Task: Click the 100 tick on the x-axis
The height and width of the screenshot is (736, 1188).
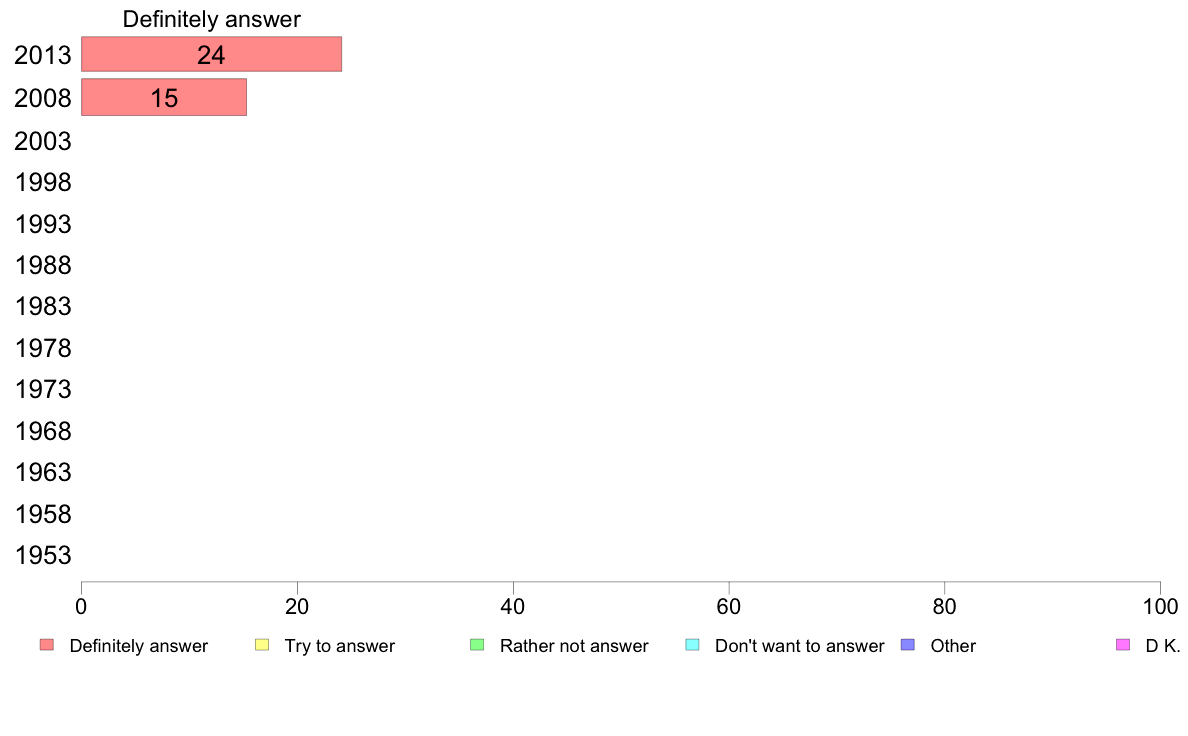Action: click(1160, 607)
